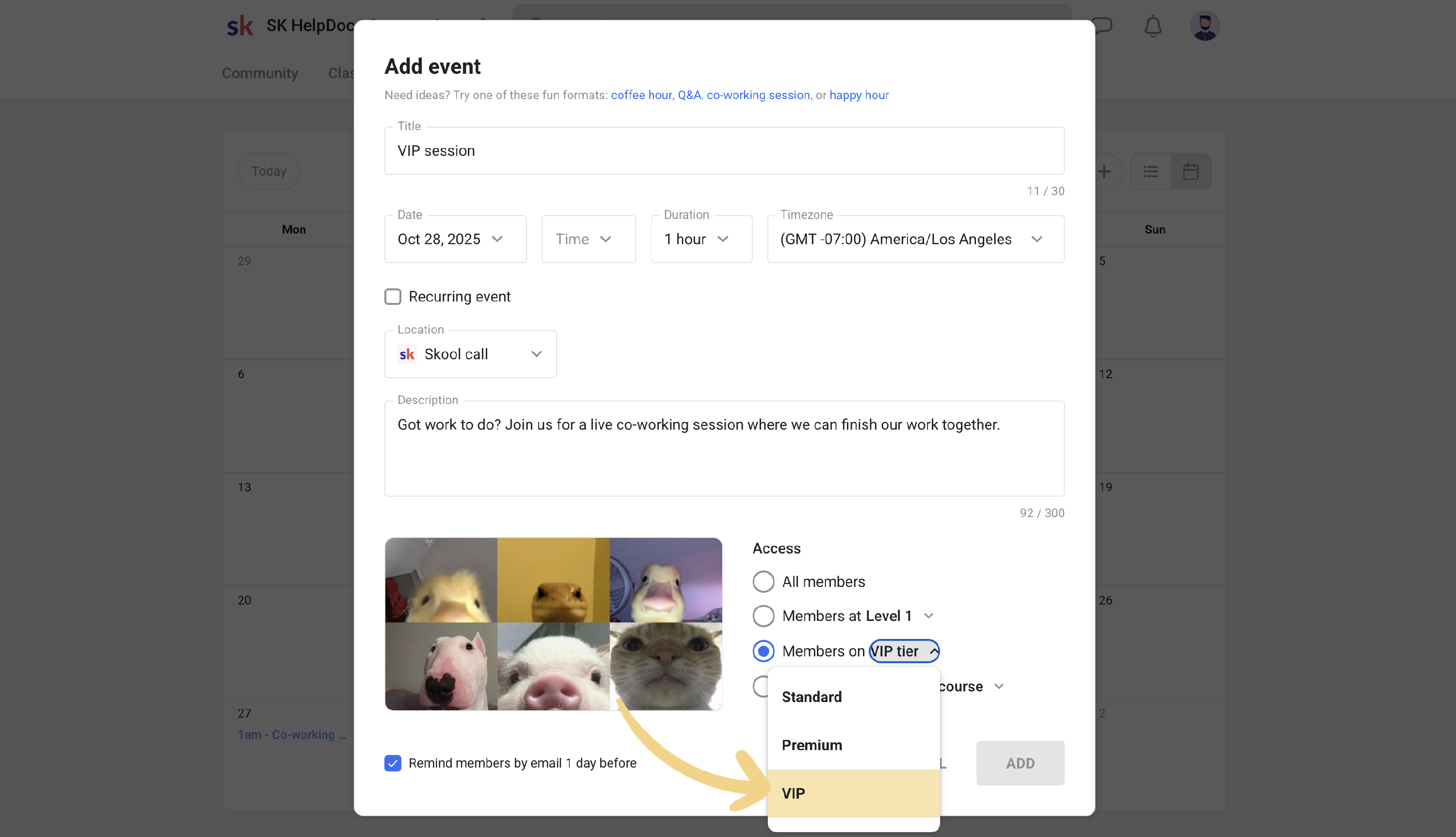Image resolution: width=1456 pixels, height=837 pixels.
Task: Uncheck Remind members by email checkbox
Action: pos(393,763)
